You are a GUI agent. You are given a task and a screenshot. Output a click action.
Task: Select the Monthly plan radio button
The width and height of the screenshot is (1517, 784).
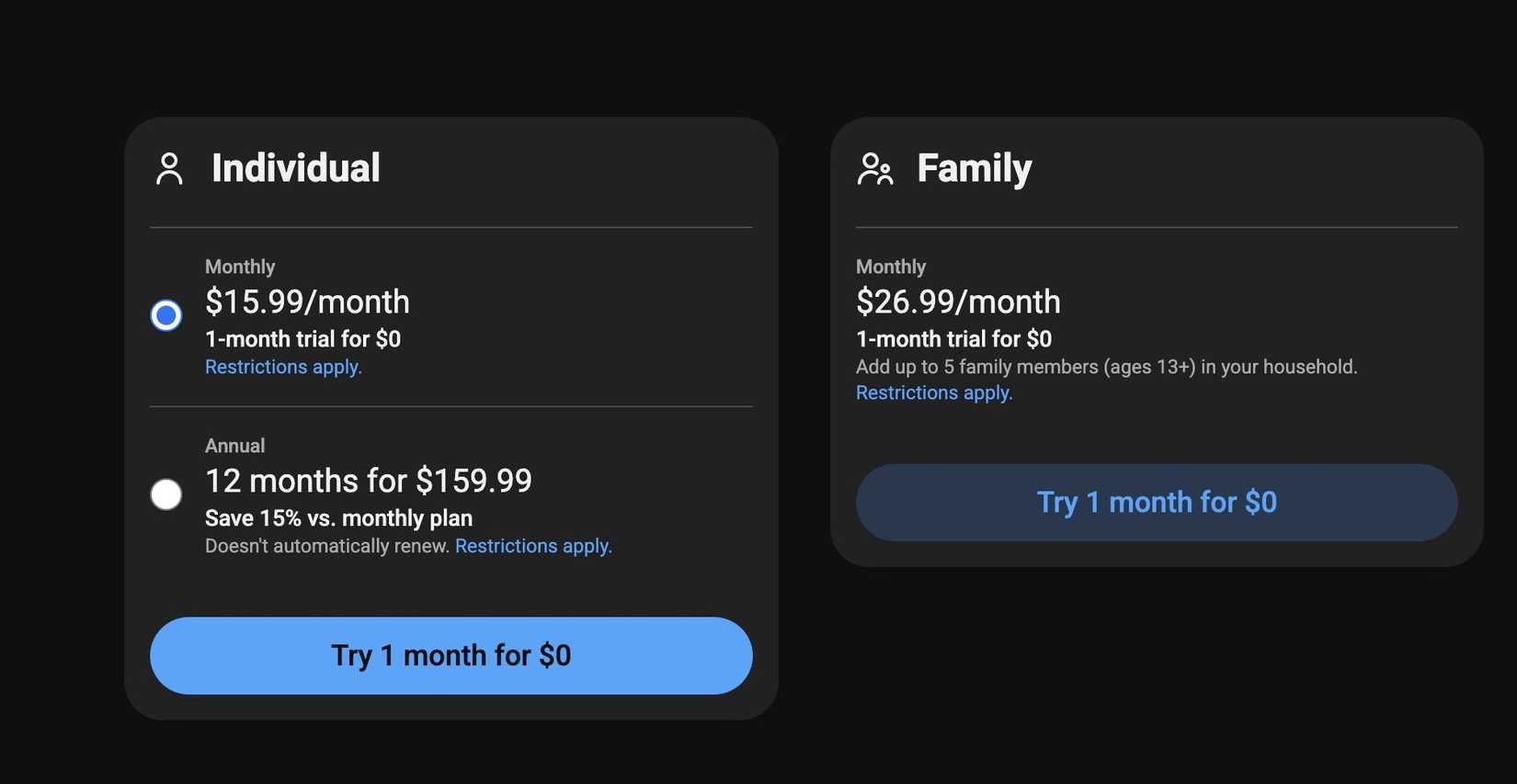tap(166, 315)
